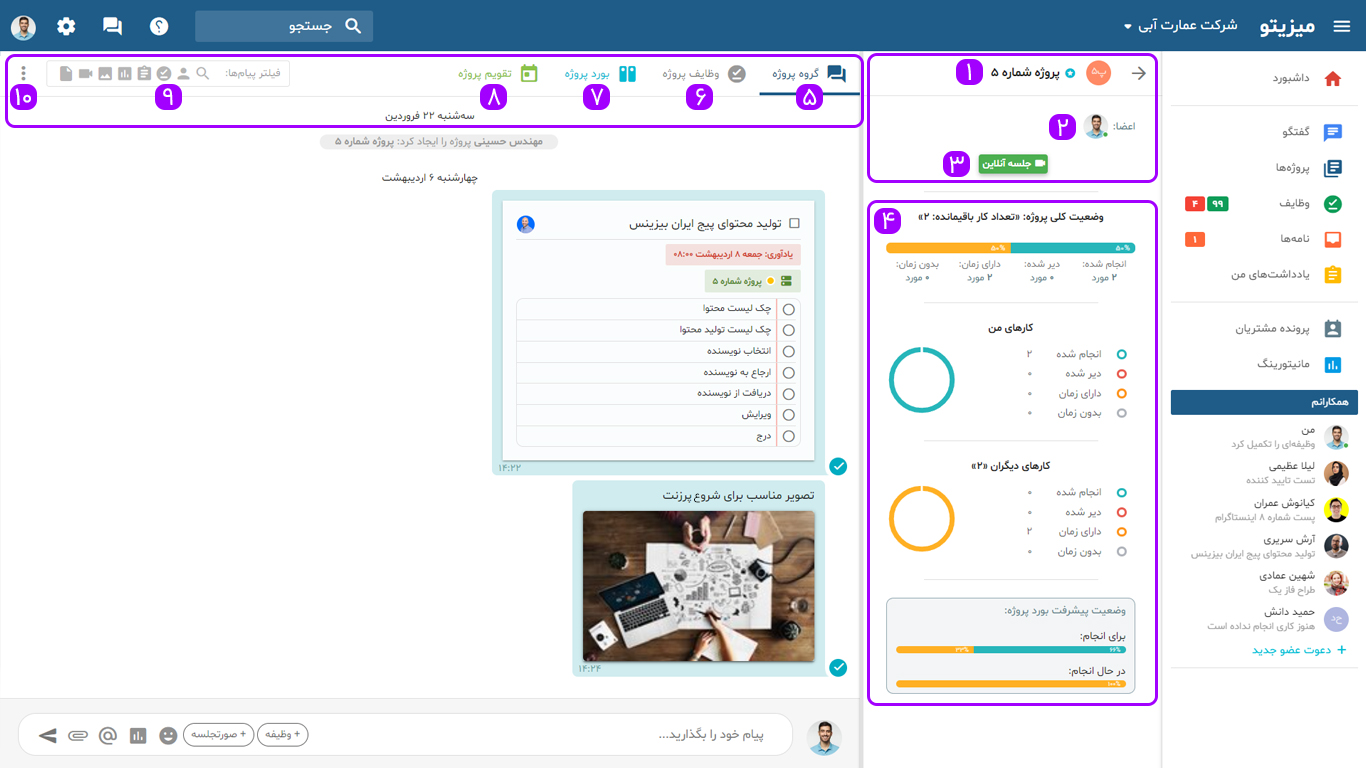The image size is (1366, 768).
Task: Open the help question mark icon
Action: coord(159,26)
